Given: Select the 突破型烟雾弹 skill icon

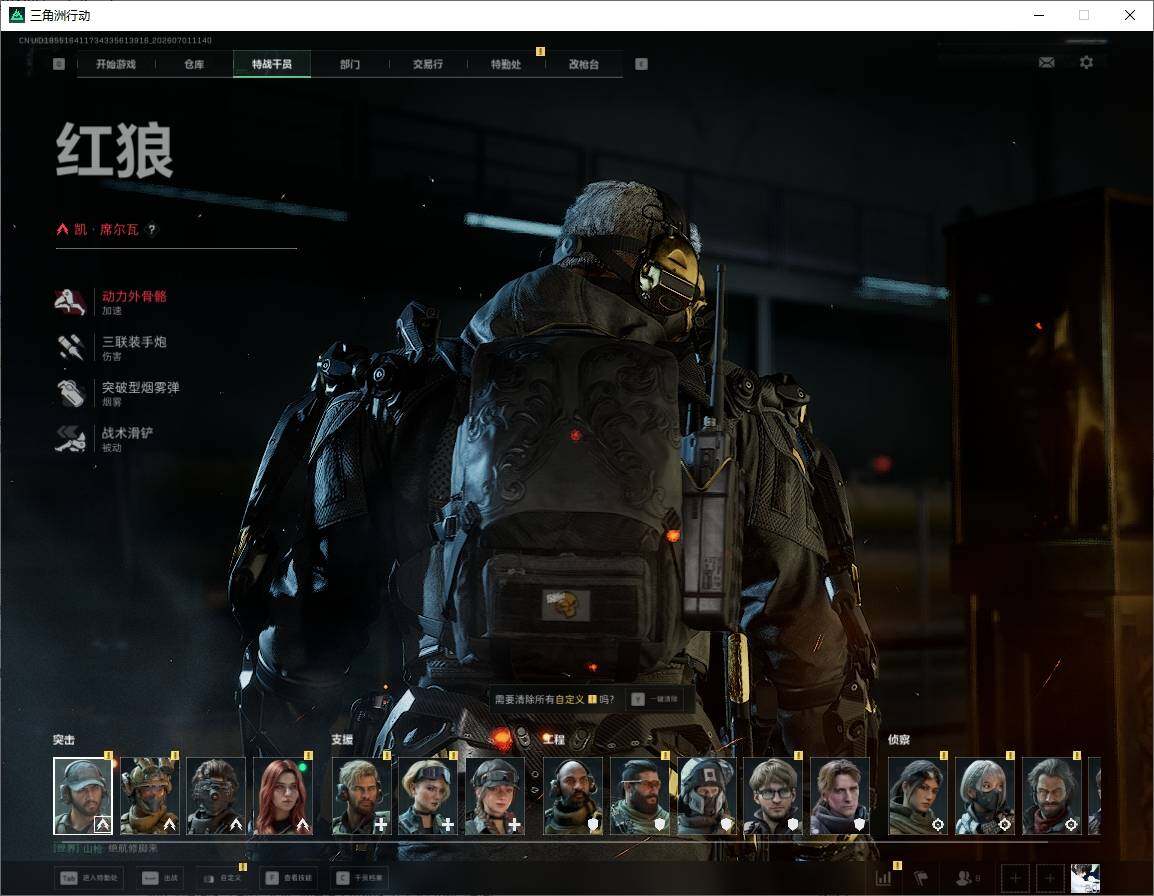Looking at the screenshot, I should [71, 392].
